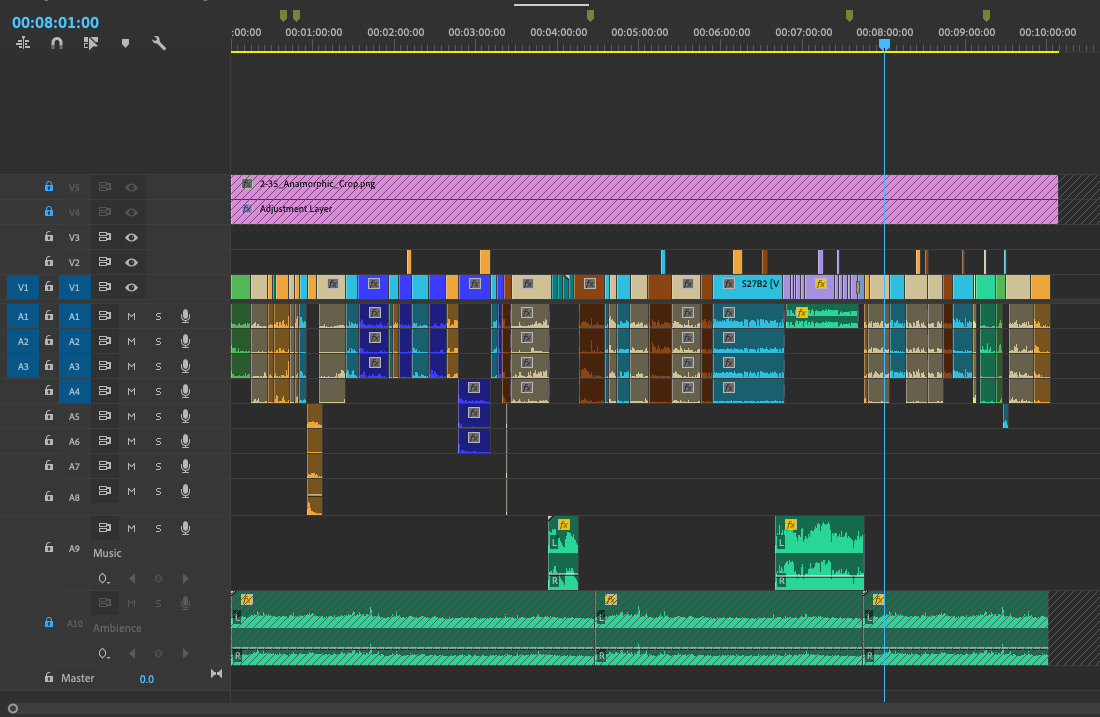This screenshot has height=717, width=1100.
Task: Open Timeline Display Settings wrench
Action: click(158, 43)
